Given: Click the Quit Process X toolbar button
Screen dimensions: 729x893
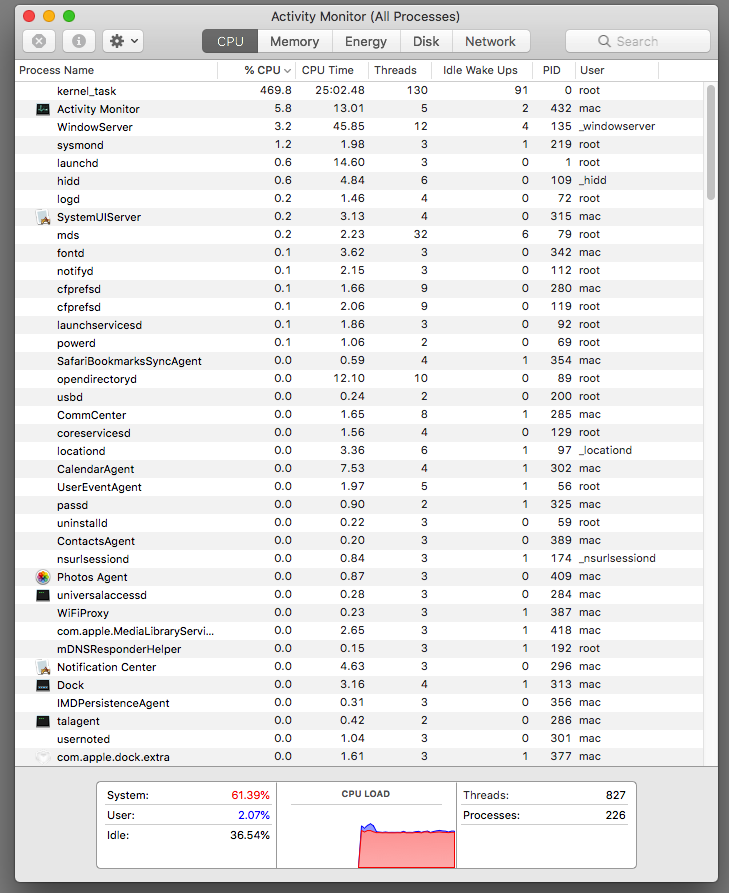Looking at the screenshot, I should [x=39, y=41].
